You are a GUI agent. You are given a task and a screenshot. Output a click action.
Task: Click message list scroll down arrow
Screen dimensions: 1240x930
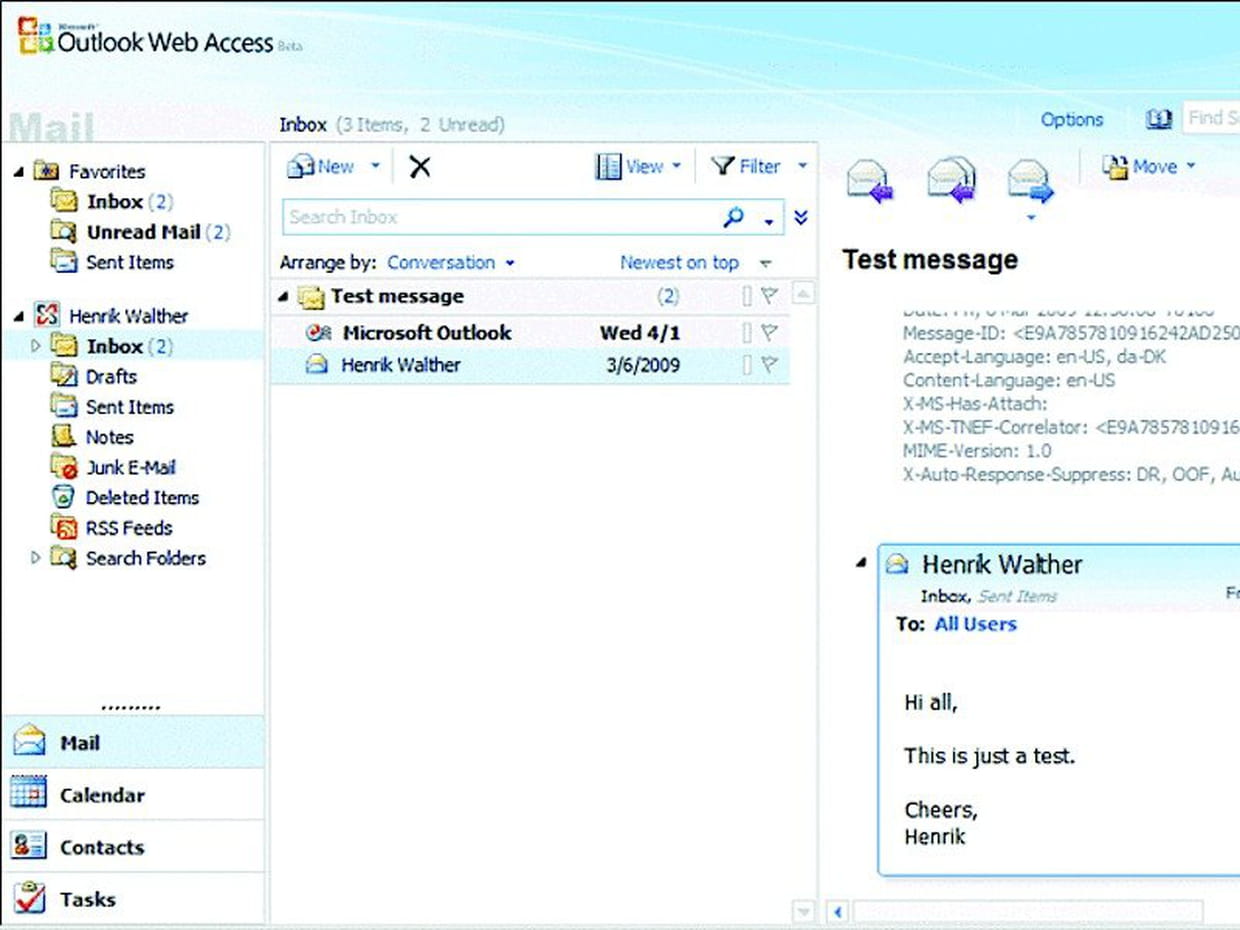[803, 911]
